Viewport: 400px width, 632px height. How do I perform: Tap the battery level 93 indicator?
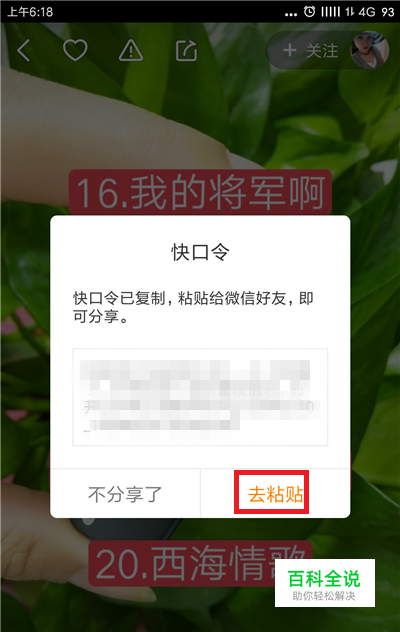point(388,12)
